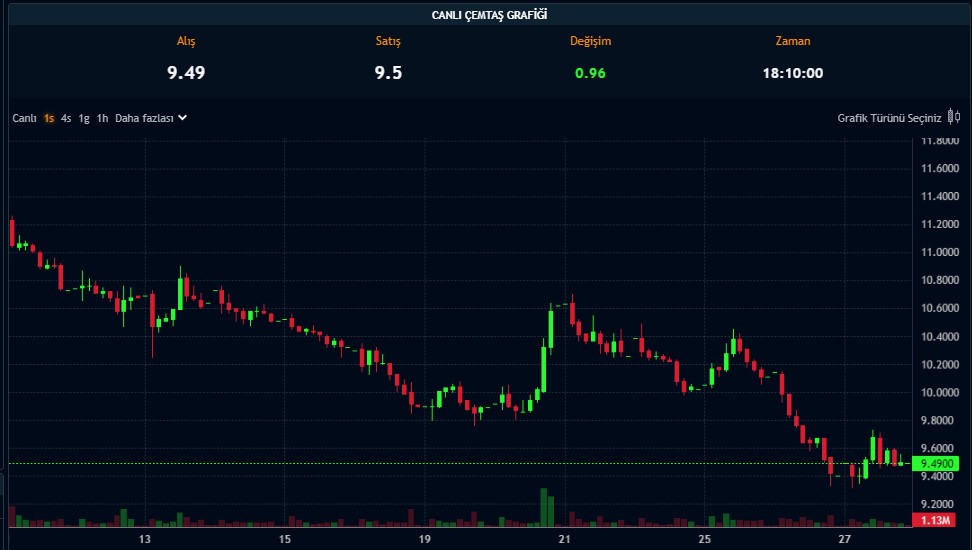The height and width of the screenshot is (550, 972).
Task: Select the 1h weekly timeframe
Action: 102,118
